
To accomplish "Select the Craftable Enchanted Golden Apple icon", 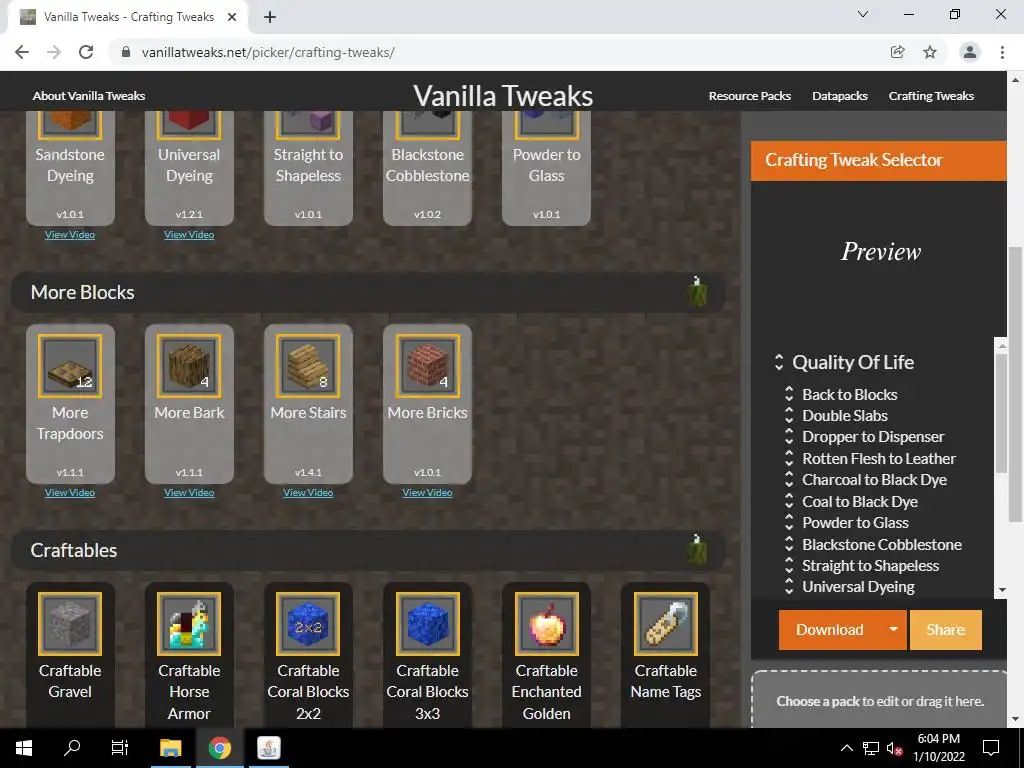I will coord(547,624).
